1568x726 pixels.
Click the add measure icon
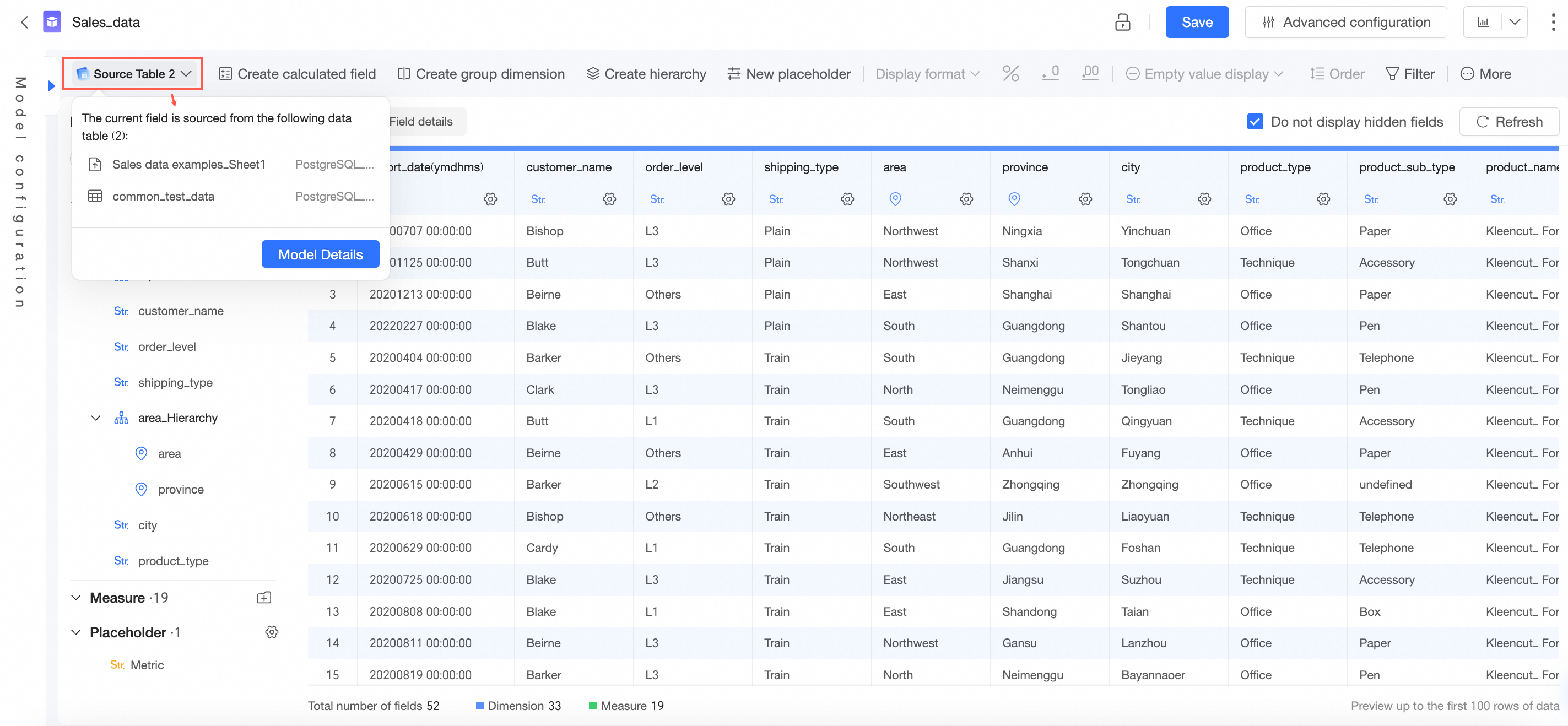coord(263,598)
